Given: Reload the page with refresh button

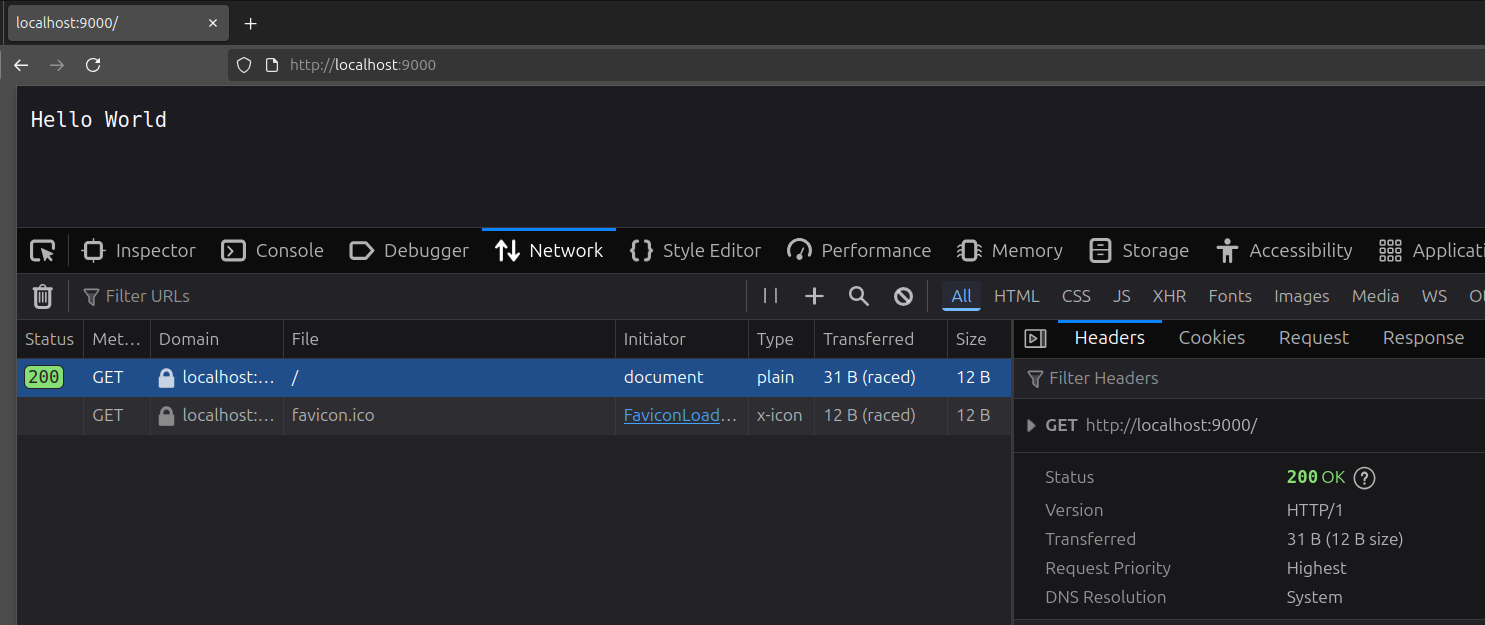Looking at the screenshot, I should tap(93, 65).
